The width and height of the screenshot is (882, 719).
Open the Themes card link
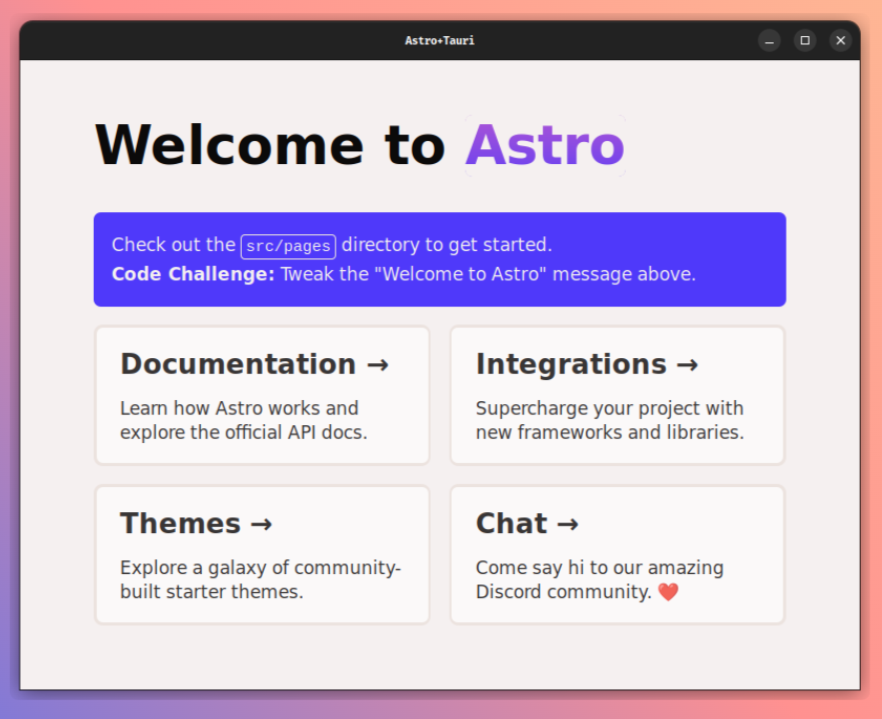(262, 555)
